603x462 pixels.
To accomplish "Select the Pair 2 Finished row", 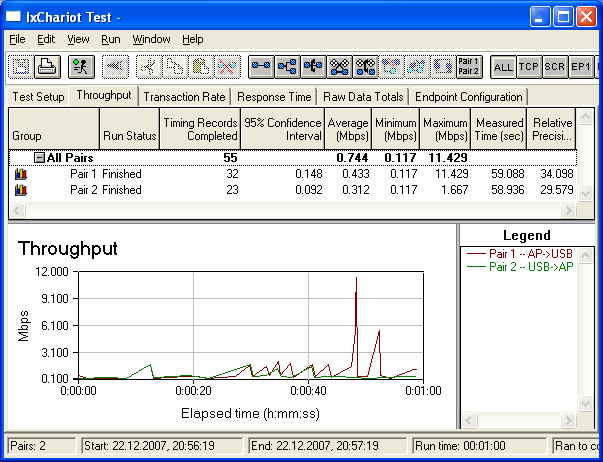I will 292,190.
